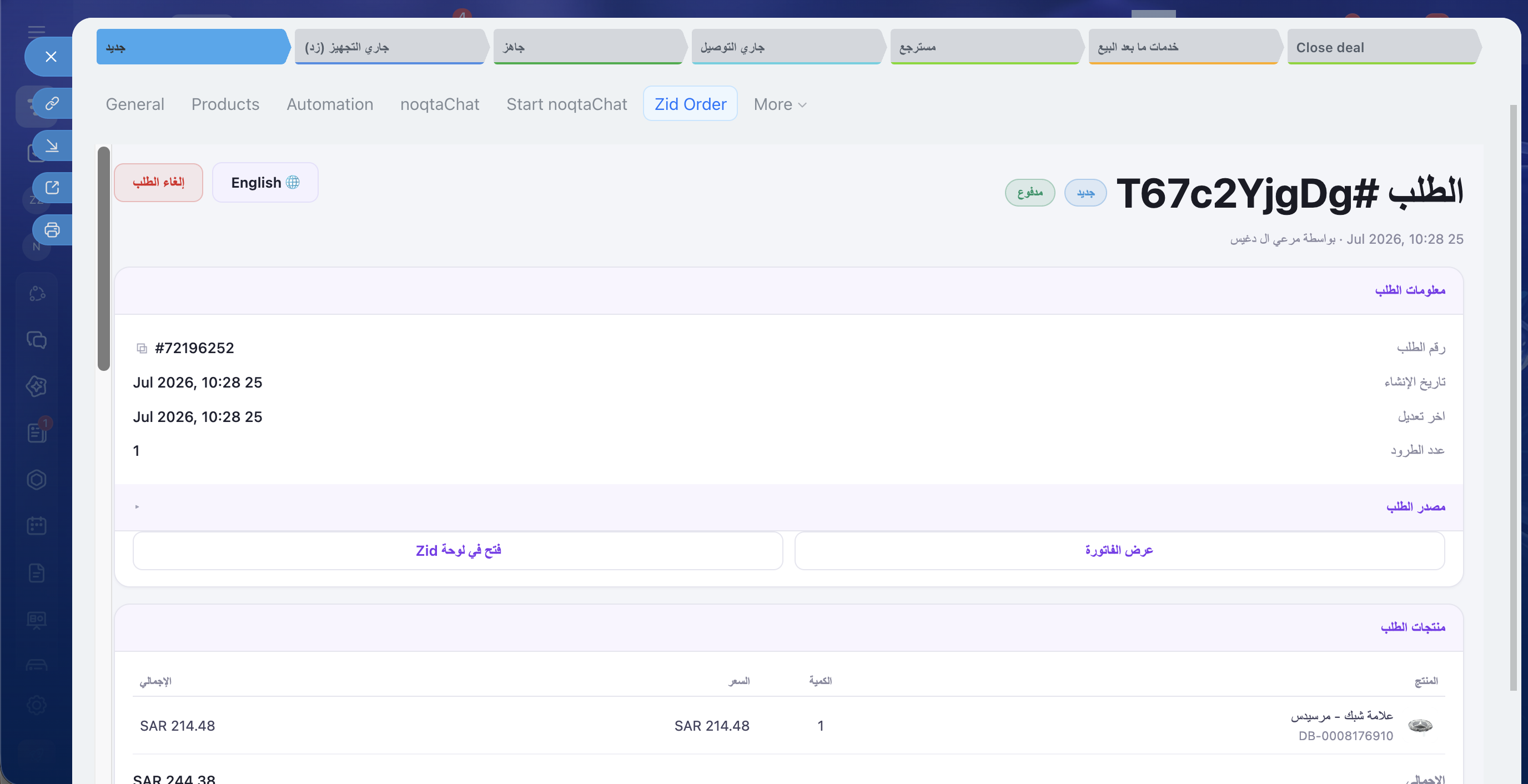Set deal stage to جديد
This screenshot has height=784, width=1528.
point(193,47)
